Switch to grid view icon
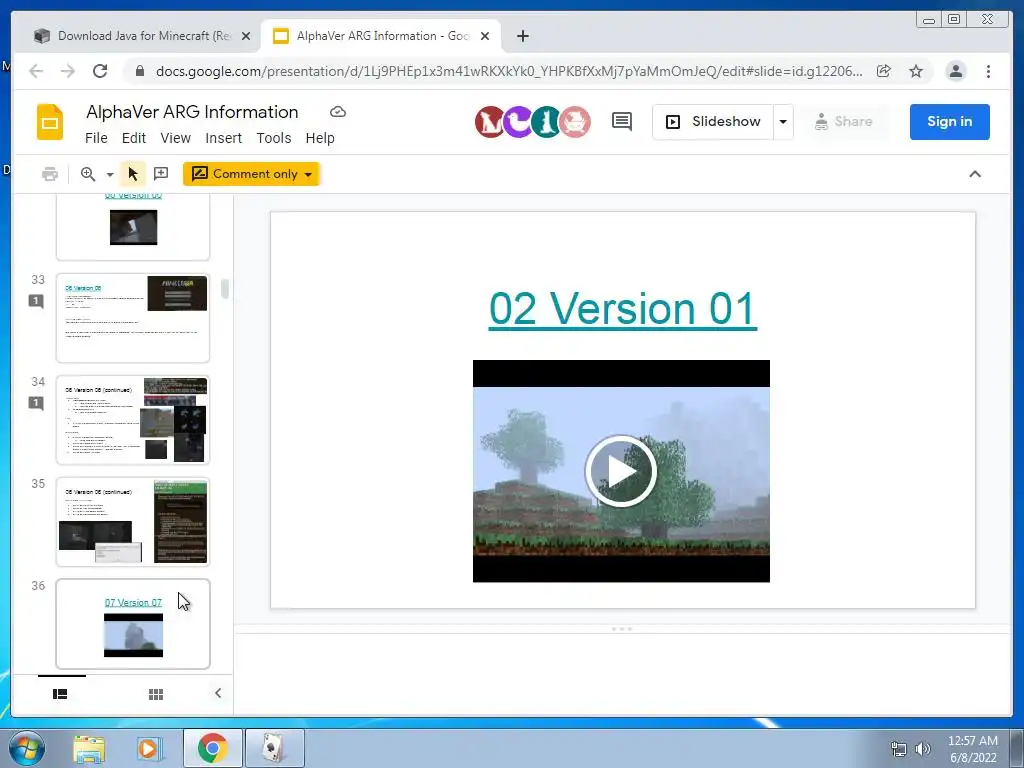This screenshot has height=768, width=1024. [155, 694]
